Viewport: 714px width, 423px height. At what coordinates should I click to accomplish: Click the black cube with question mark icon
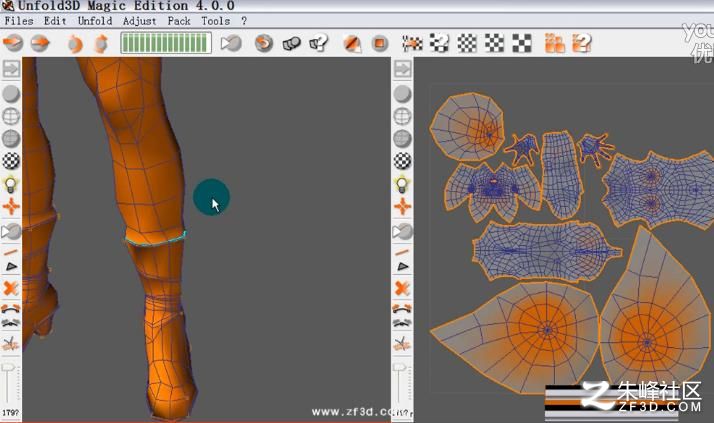point(319,43)
